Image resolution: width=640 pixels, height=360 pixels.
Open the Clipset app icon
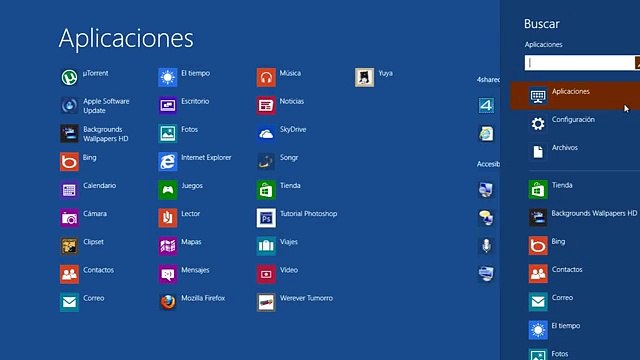[x=69, y=246]
